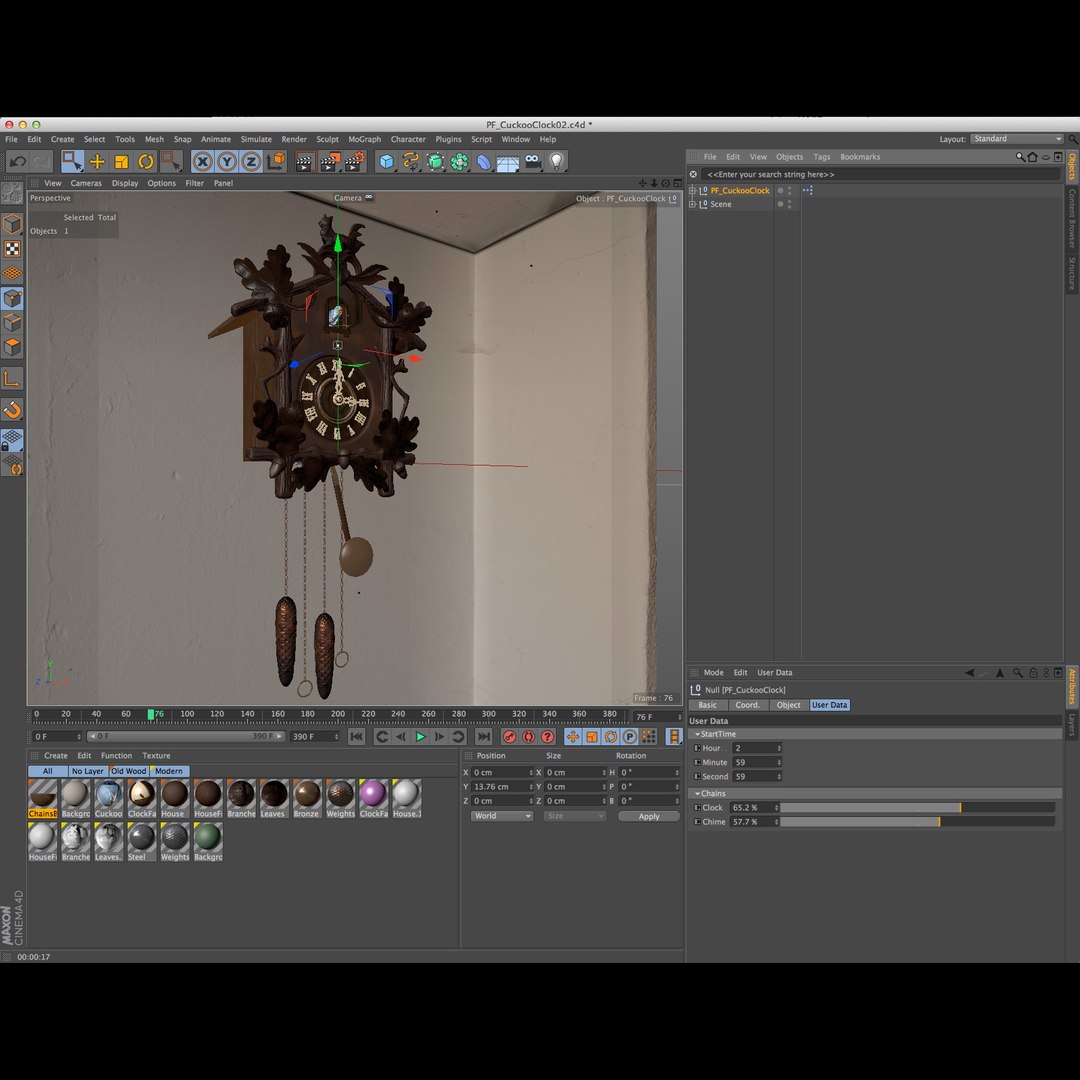Open Objects manager Tags menu
Screen dimensions: 1080x1080
point(822,157)
